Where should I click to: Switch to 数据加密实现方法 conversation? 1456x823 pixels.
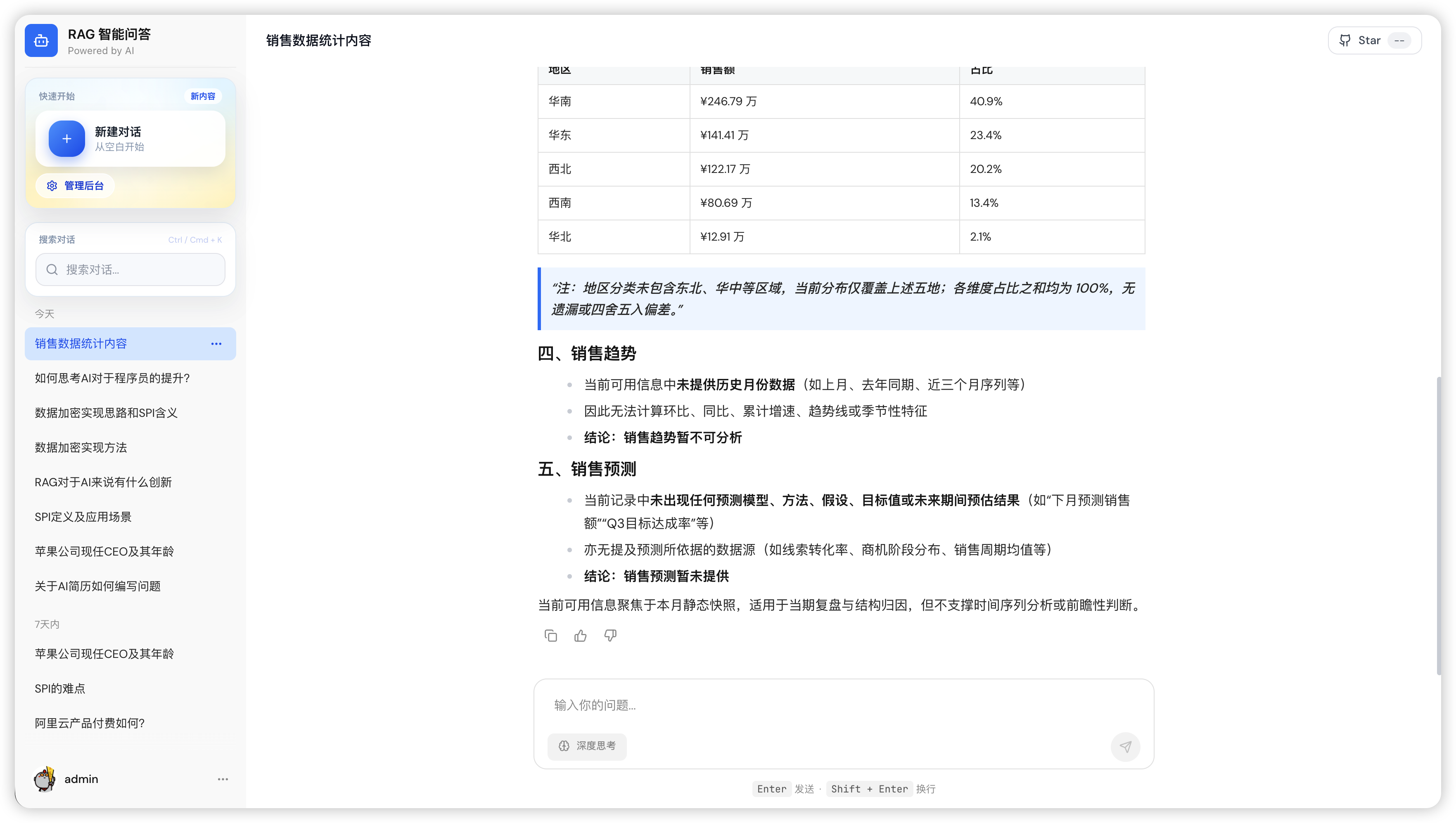pyautogui.click(x=81, y=447)
